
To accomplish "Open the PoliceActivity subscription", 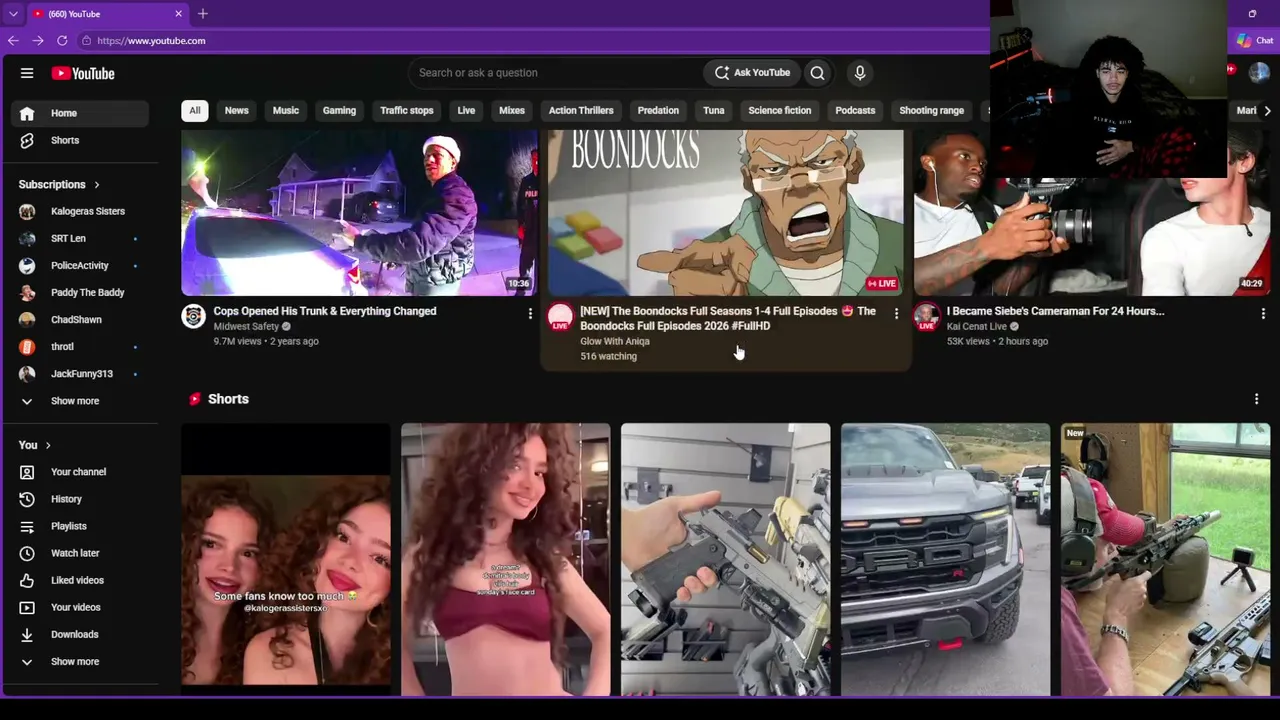I will tap(80, 265).
